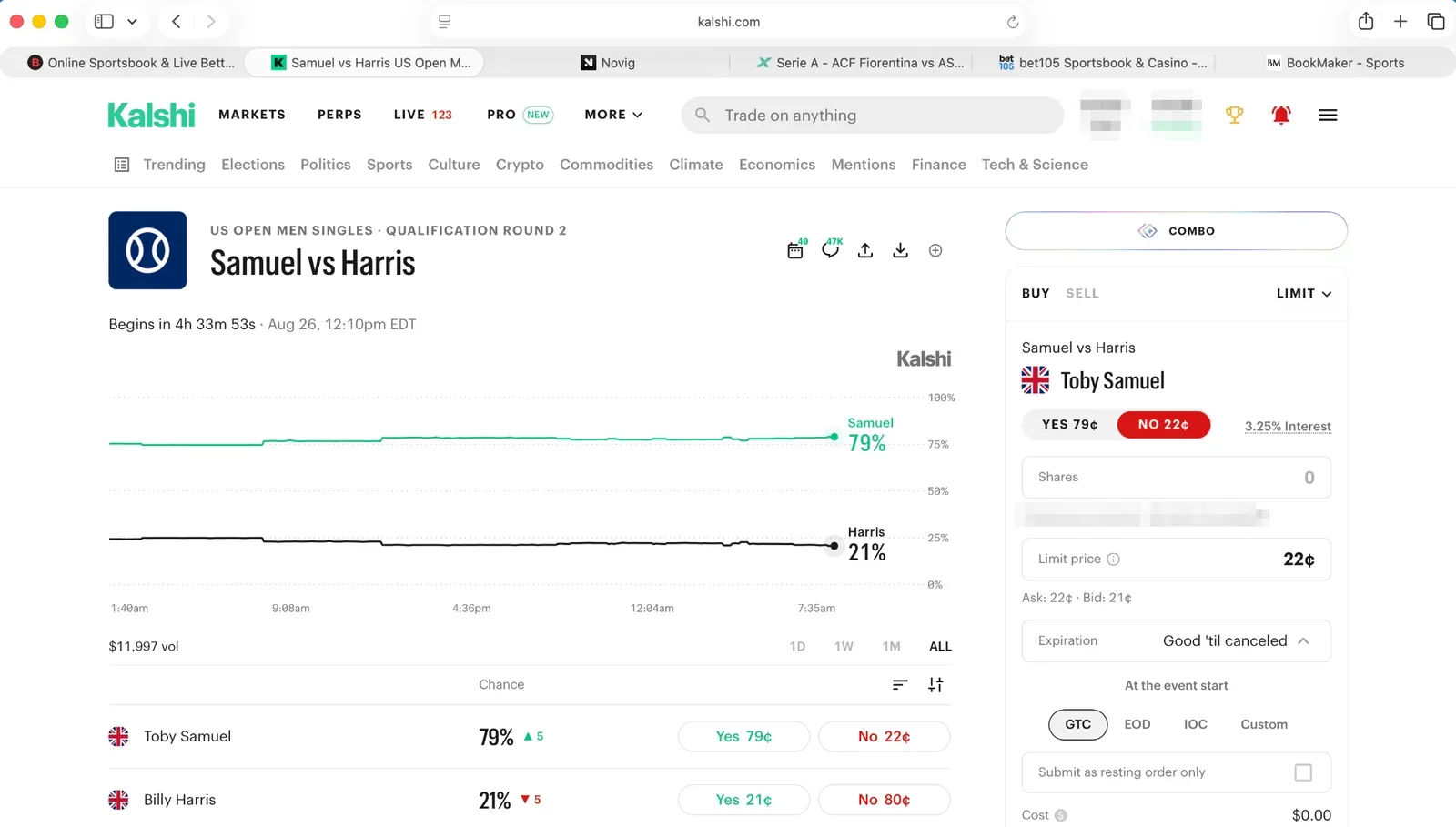Click the download icon in market header
This screenshot has height=827, width=1456.
pos(900,250)
